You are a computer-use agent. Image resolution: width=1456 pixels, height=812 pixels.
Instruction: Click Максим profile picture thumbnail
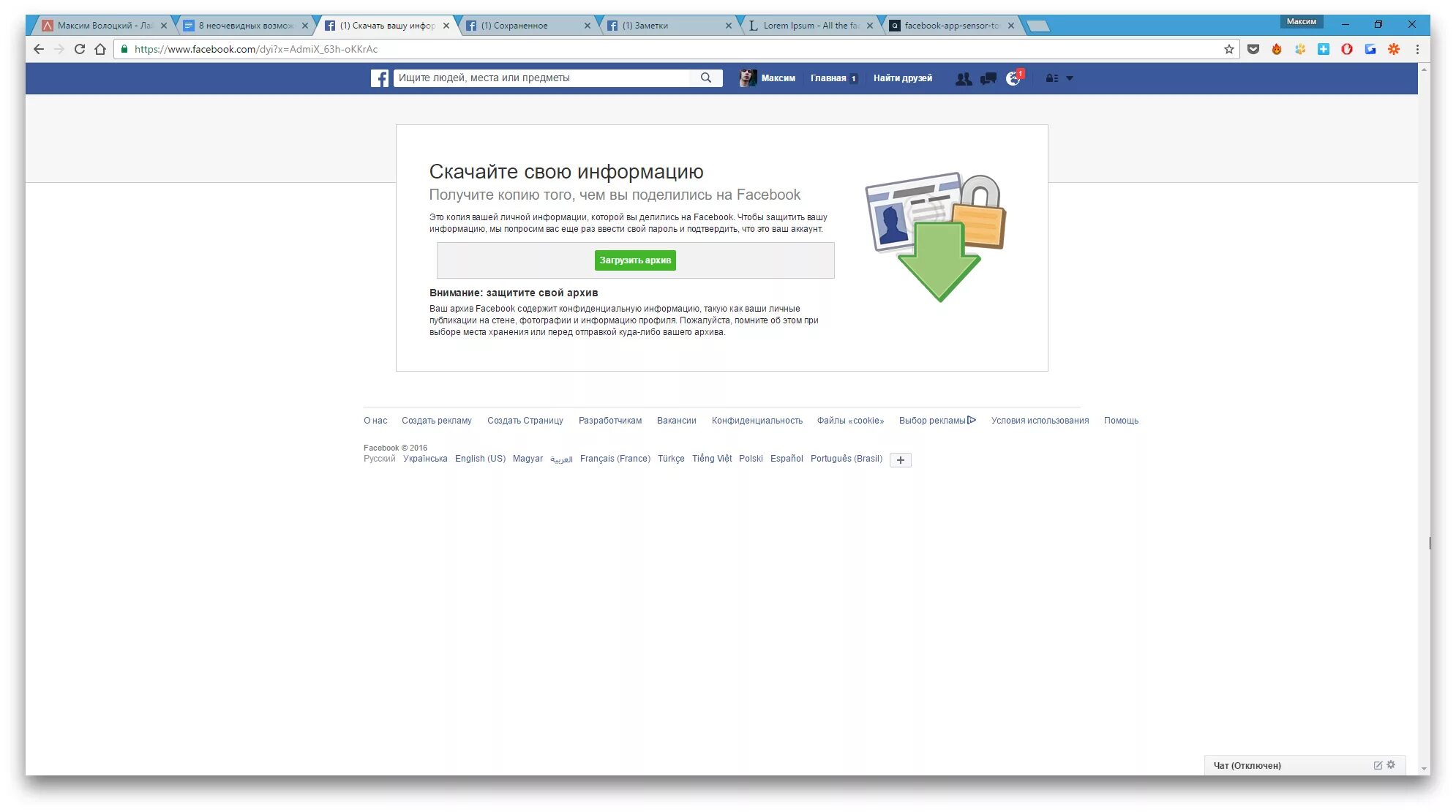click(747, 78)
